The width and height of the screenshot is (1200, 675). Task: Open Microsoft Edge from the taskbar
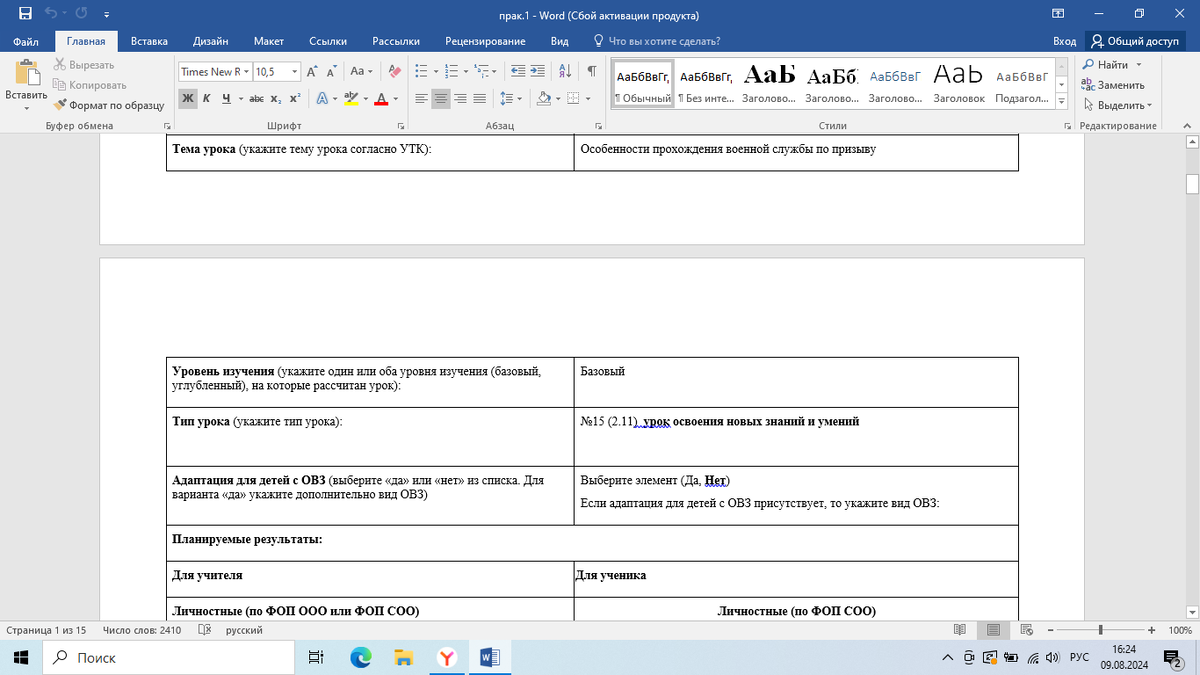tap(360, 657)
